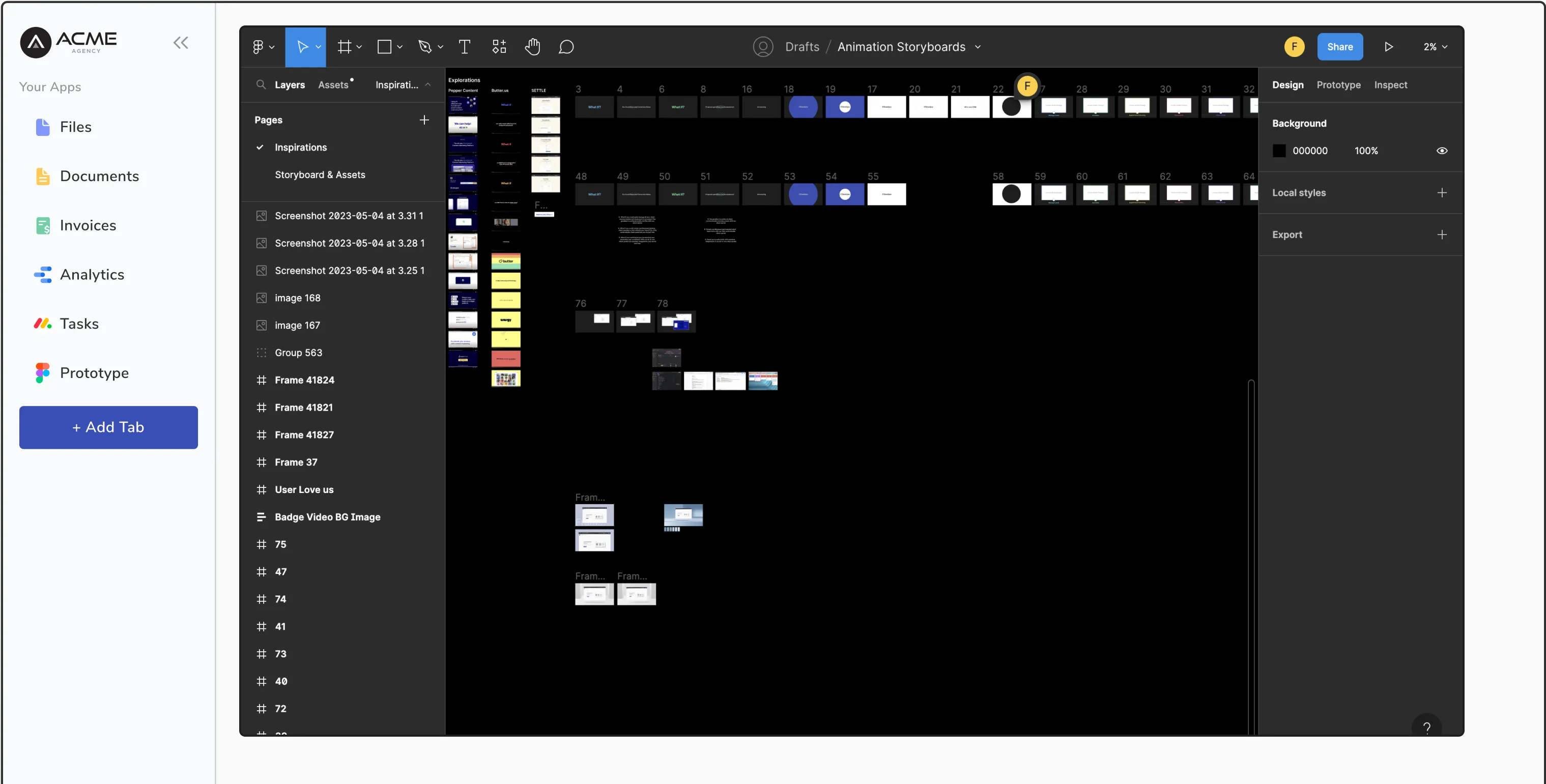Click the background opacity 100% field
1546x784 pixels.
click(1366, 151)
